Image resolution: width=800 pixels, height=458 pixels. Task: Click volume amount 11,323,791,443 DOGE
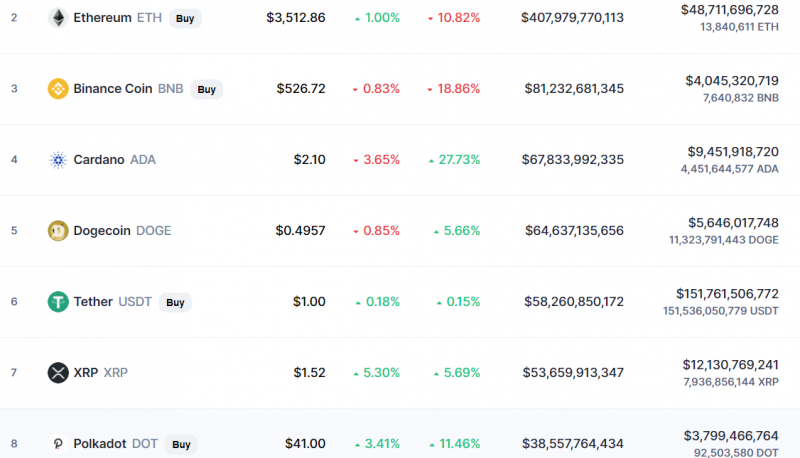pyautogui.click(x=724, y=240)
